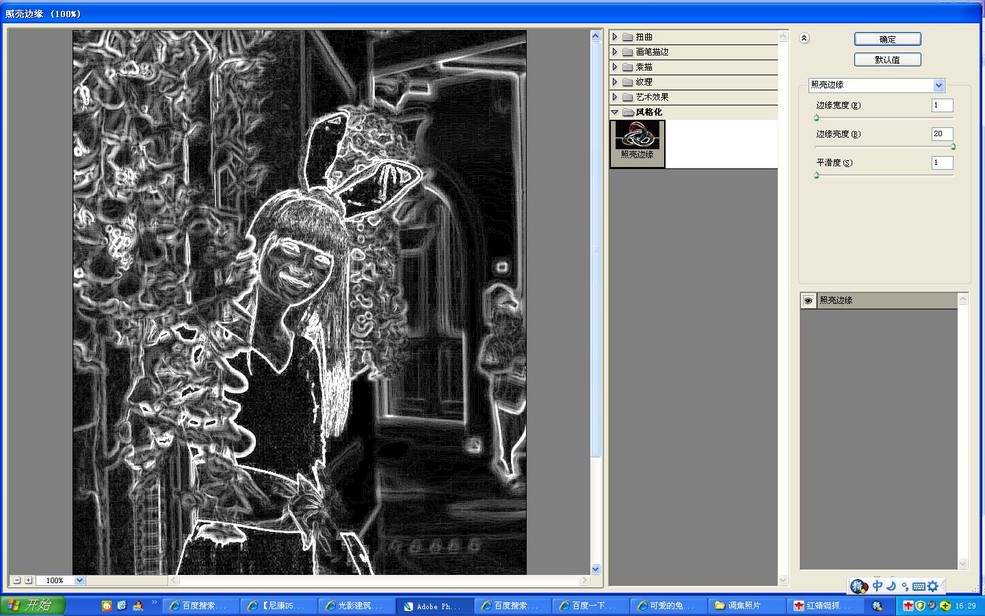
Task: Select the 照亮边缘 (Glowing Edges) filter thumbnail
Action: coord(636,143)
